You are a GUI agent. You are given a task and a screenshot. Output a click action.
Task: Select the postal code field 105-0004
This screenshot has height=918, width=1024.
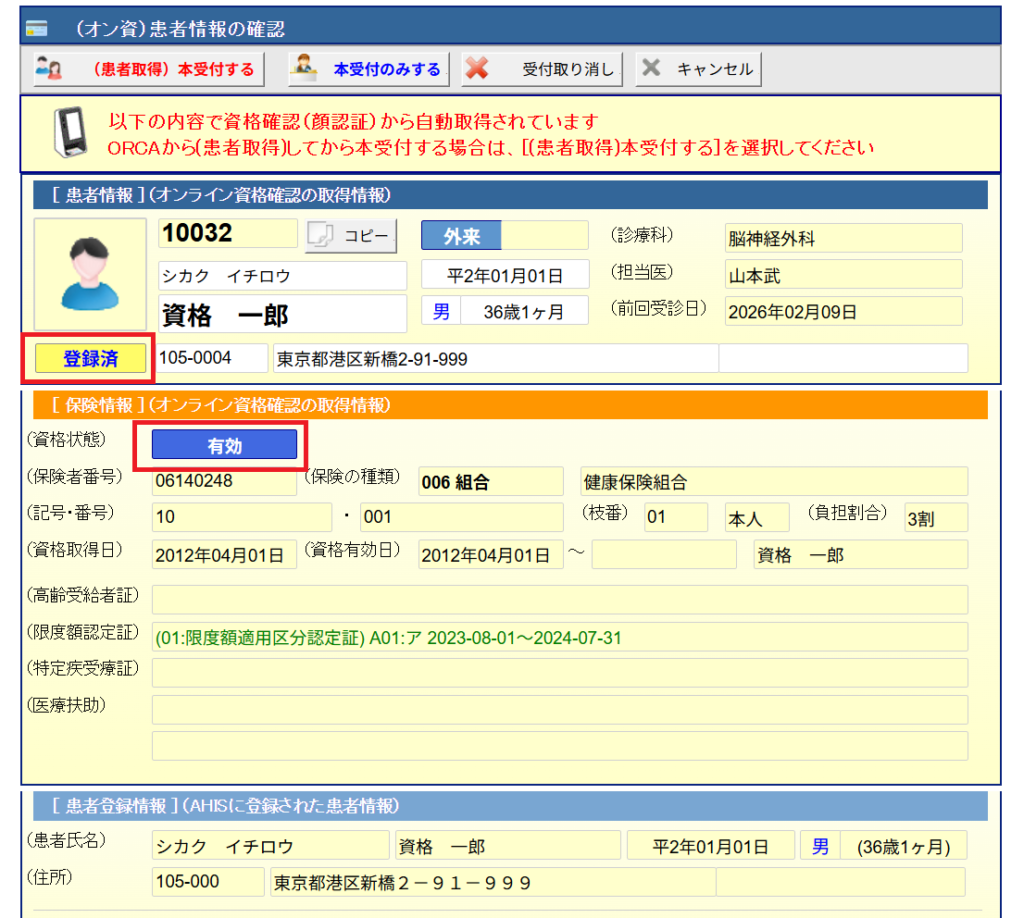[x=210, y=358]
